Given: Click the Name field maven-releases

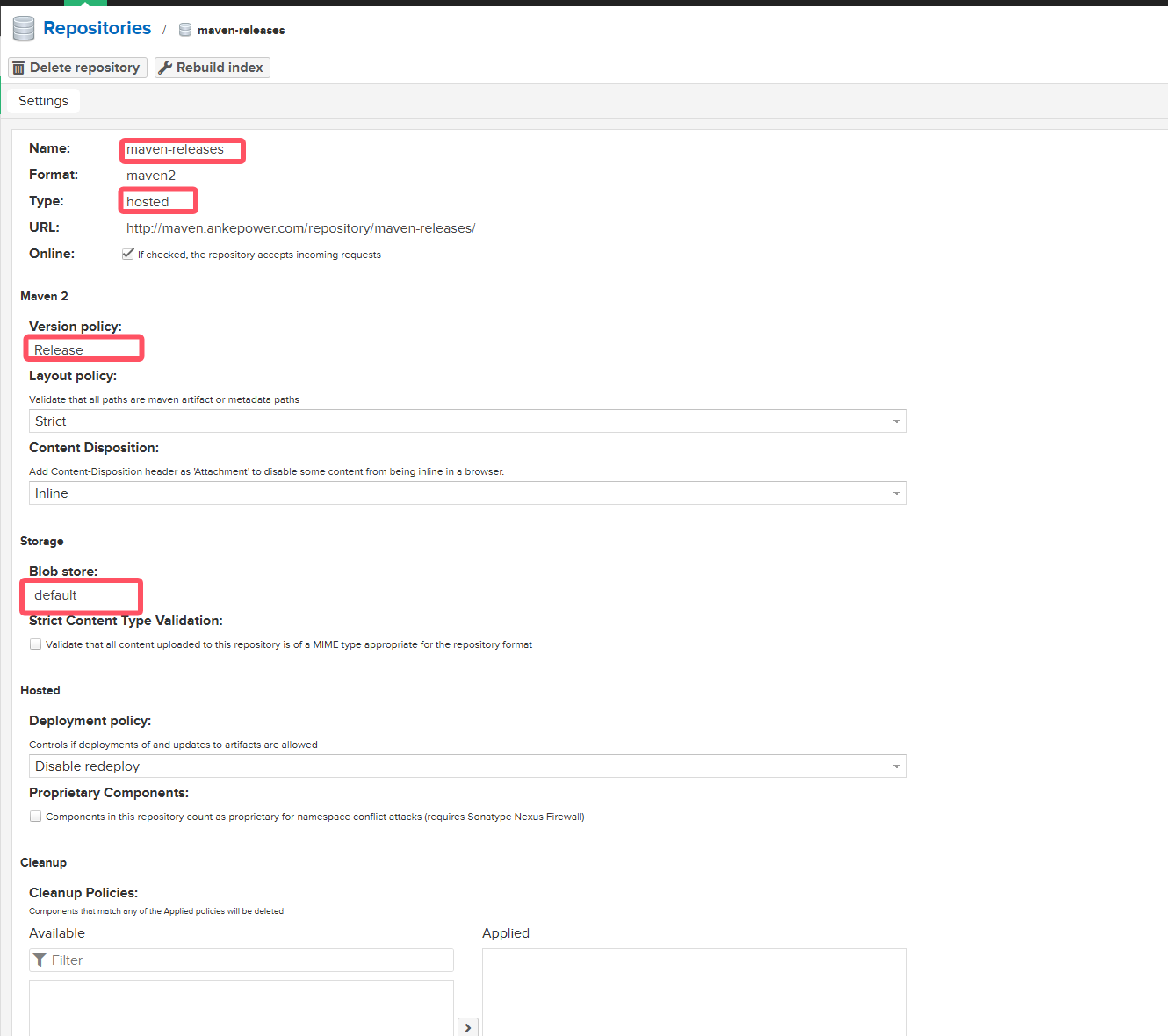Looking at the screenshot, I should coord(182,150).
